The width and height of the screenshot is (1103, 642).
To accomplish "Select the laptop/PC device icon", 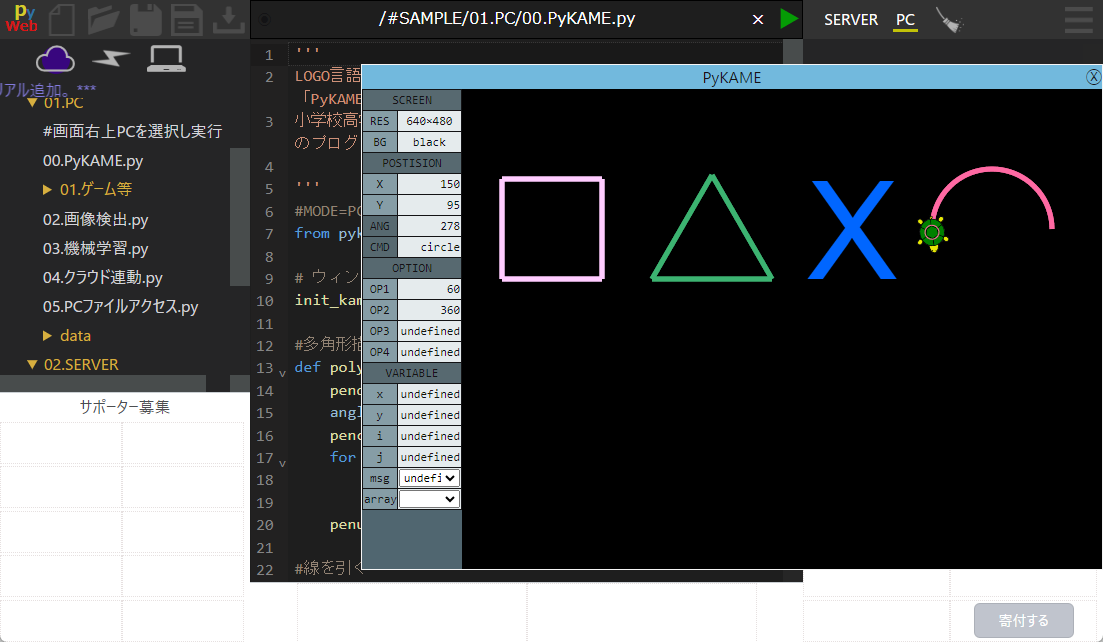I will [x=165, y=60].
